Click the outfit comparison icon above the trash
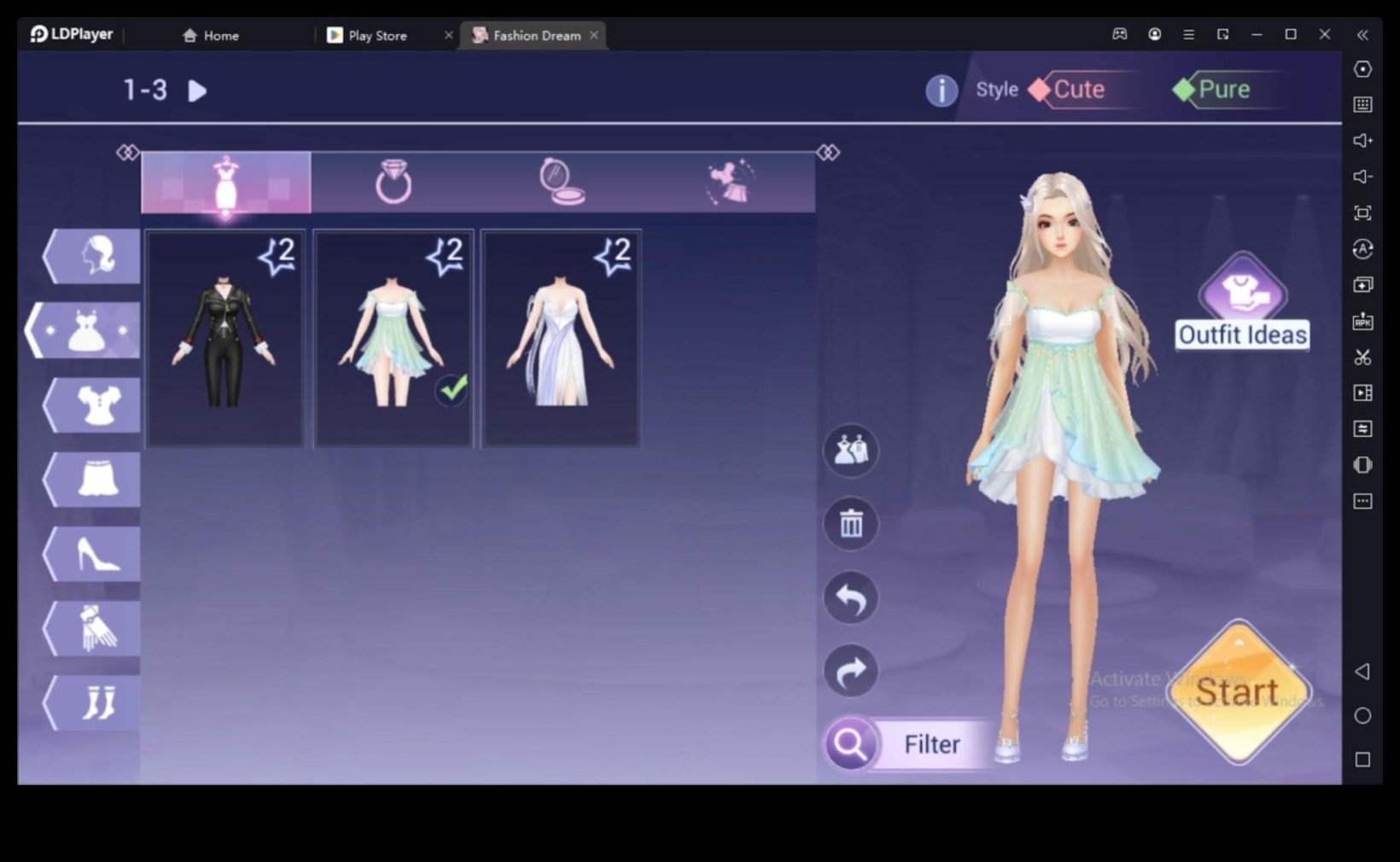Image resolution: width=1400 pixels, height=862 pixels. pos(849,450)
